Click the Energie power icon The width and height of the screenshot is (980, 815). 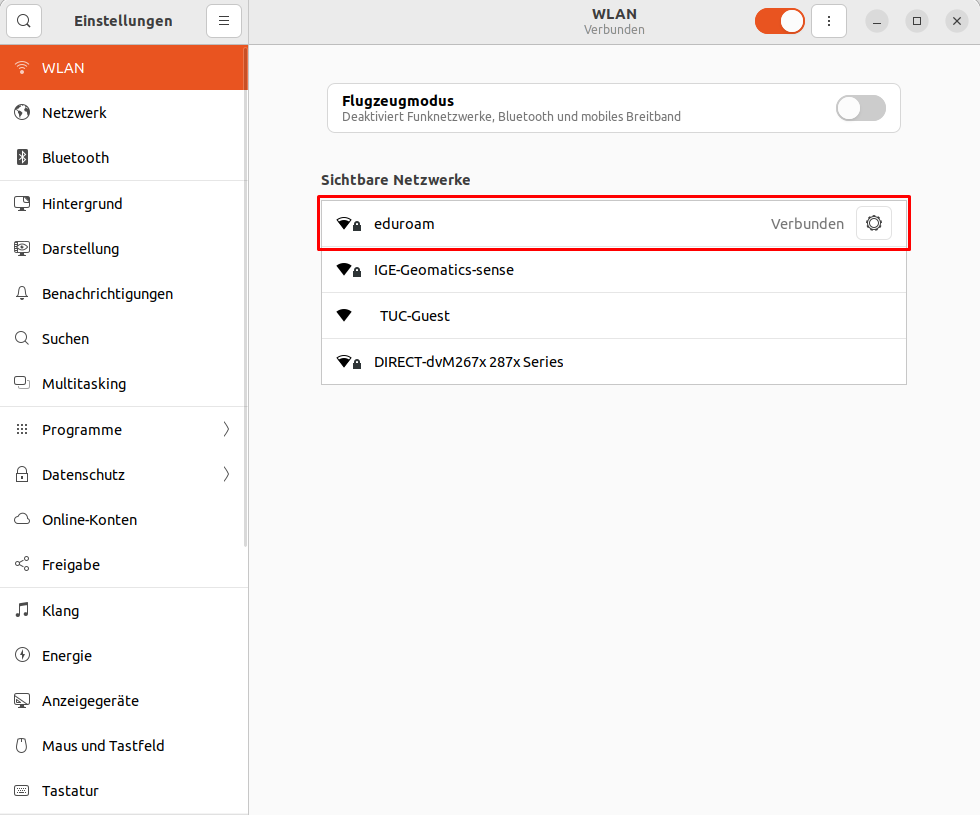point(22,656)
